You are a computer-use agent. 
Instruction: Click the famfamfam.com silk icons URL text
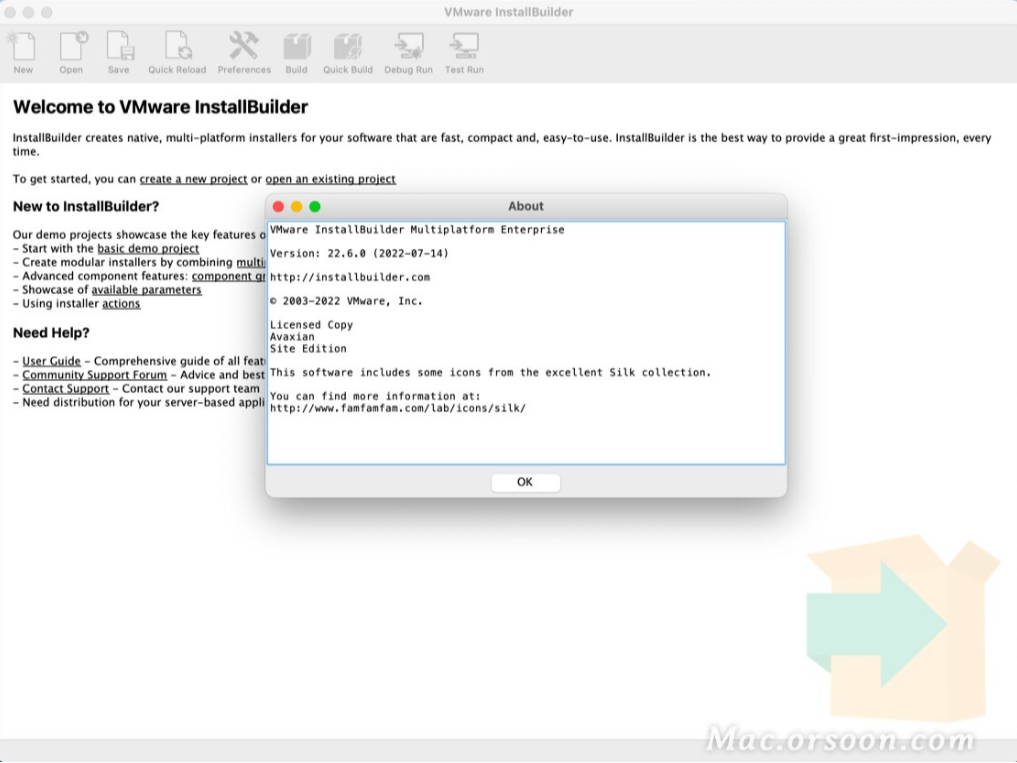coord(398,409)
